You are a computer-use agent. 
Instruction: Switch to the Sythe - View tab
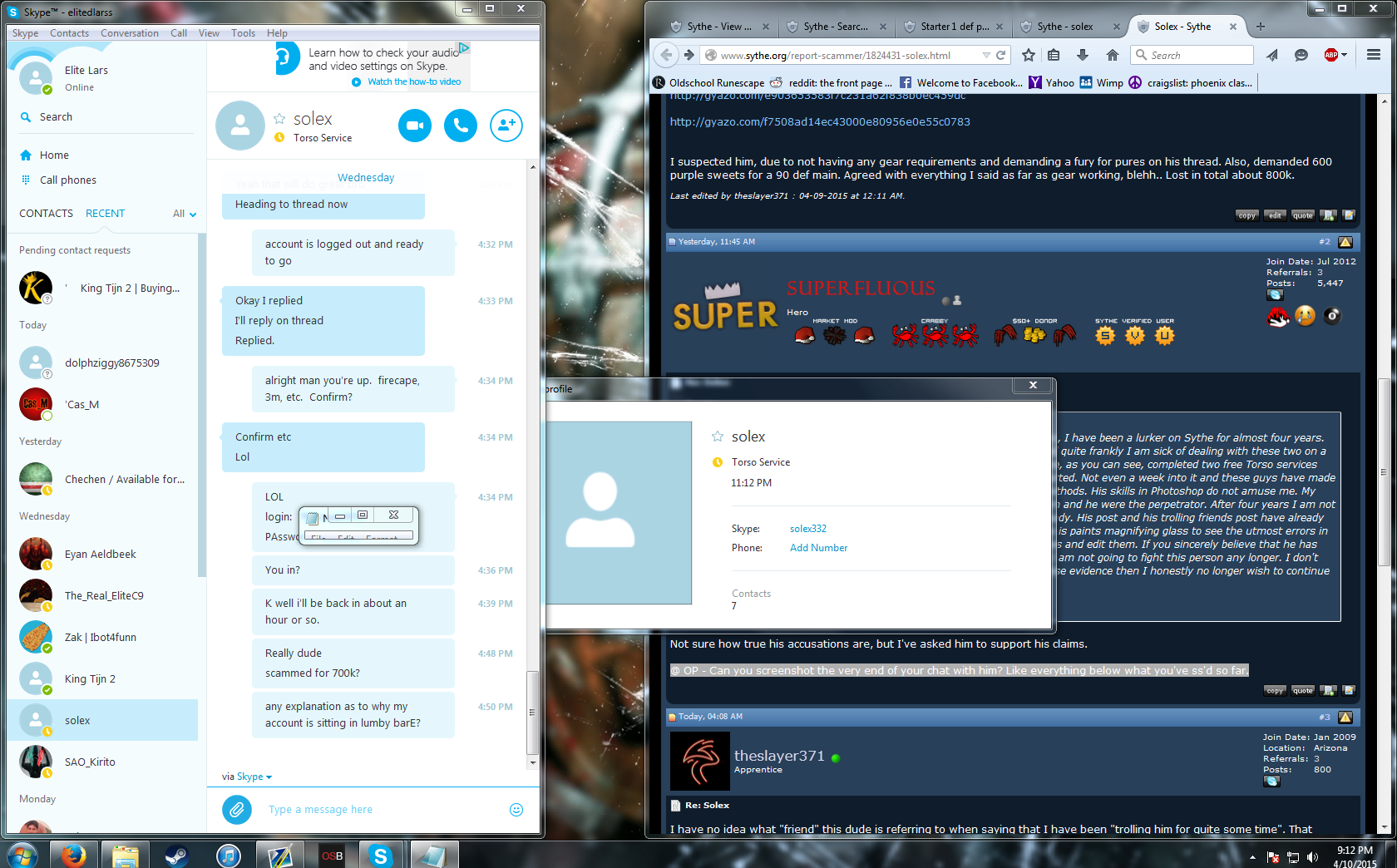(718, 27)
